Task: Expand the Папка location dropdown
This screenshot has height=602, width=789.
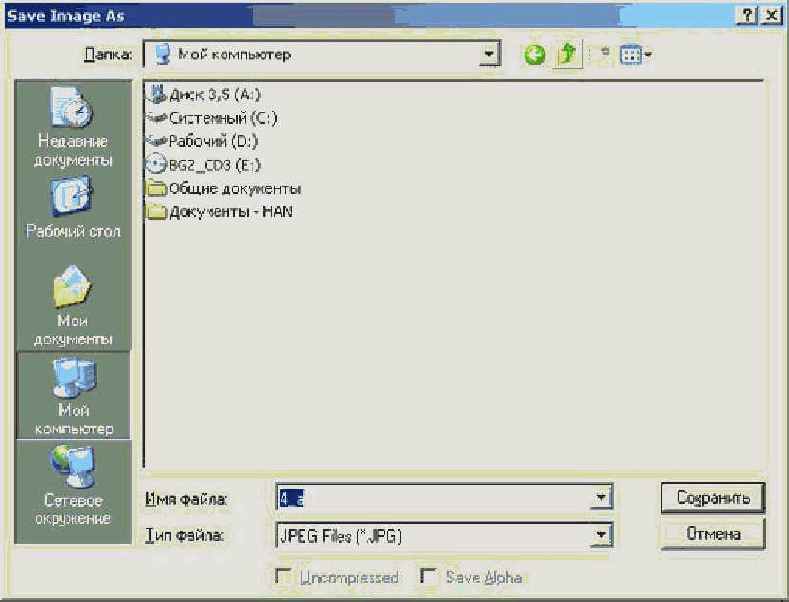Action: [488, 54]
